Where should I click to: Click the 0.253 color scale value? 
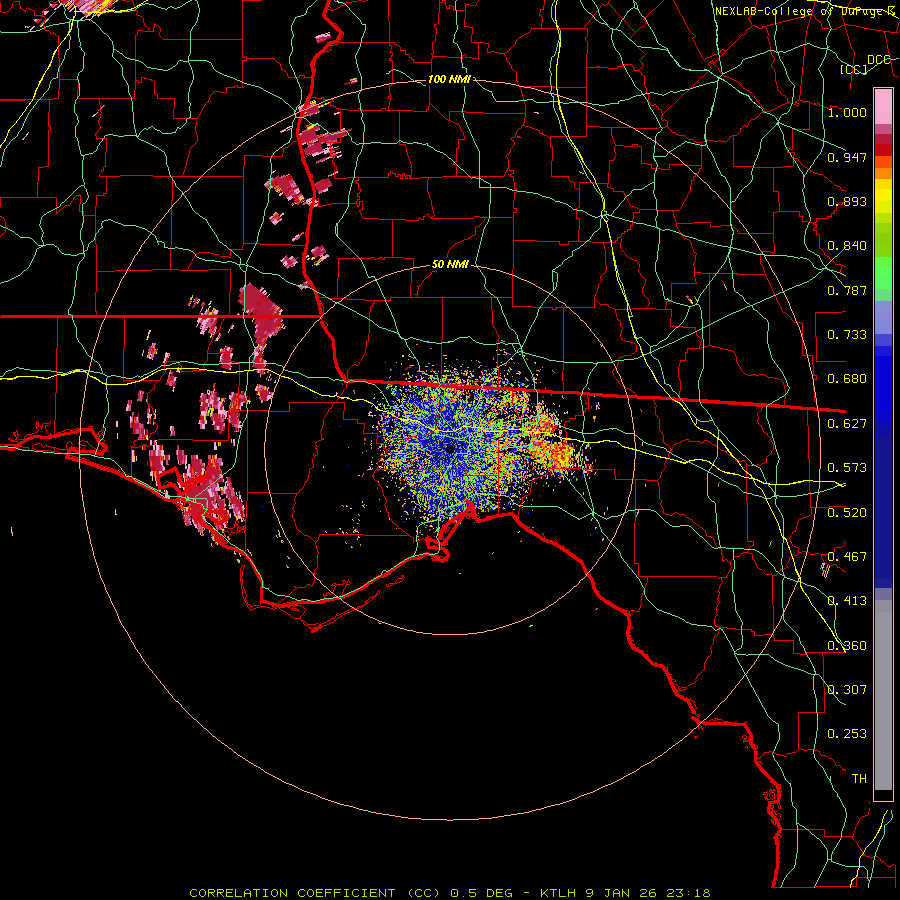click(847, 734)
